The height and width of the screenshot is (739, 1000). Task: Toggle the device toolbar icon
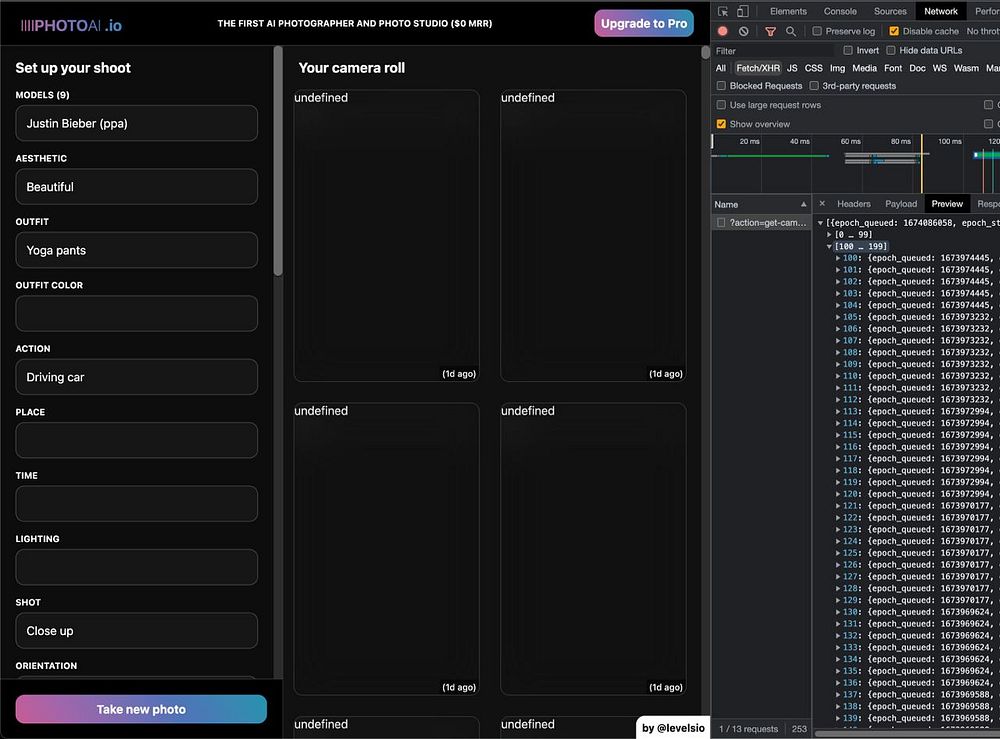[x=742, y=11]
